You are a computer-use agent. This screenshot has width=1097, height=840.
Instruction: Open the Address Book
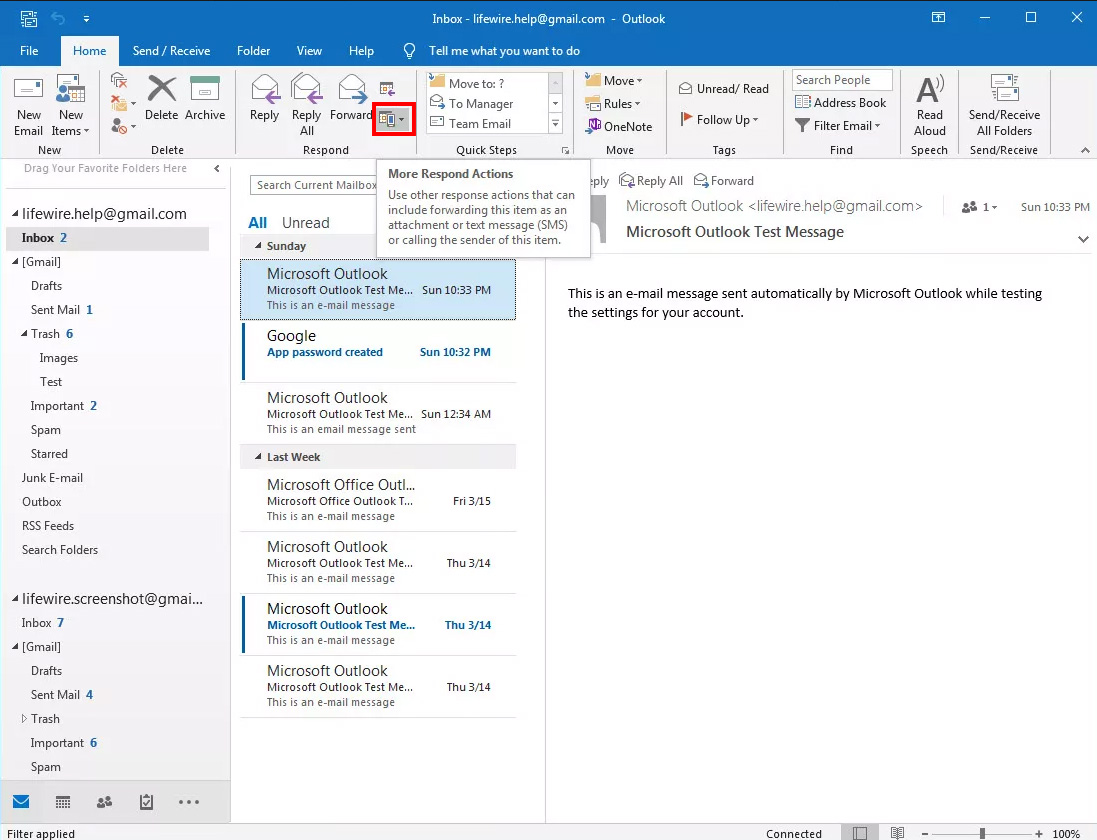pos(841,102)
